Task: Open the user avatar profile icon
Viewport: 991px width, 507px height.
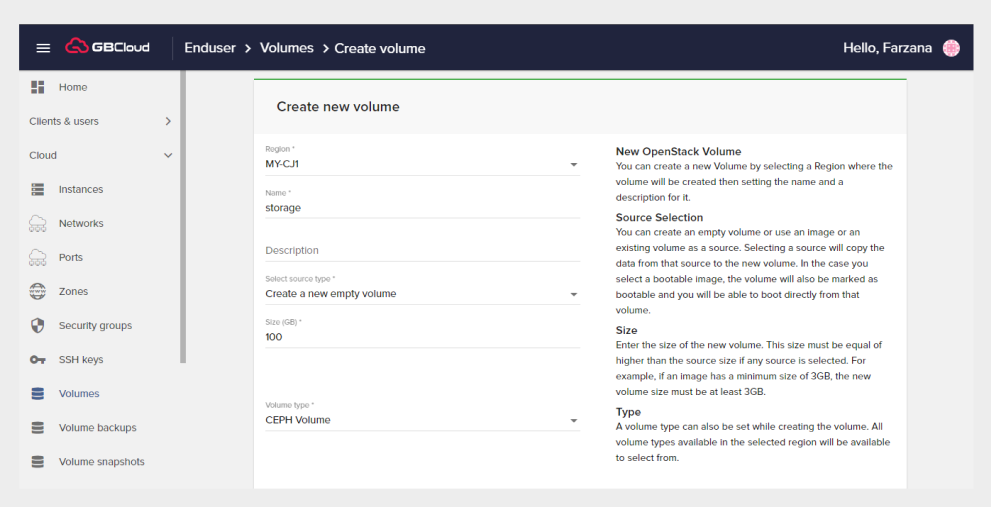Action: (x=951, y=48)
